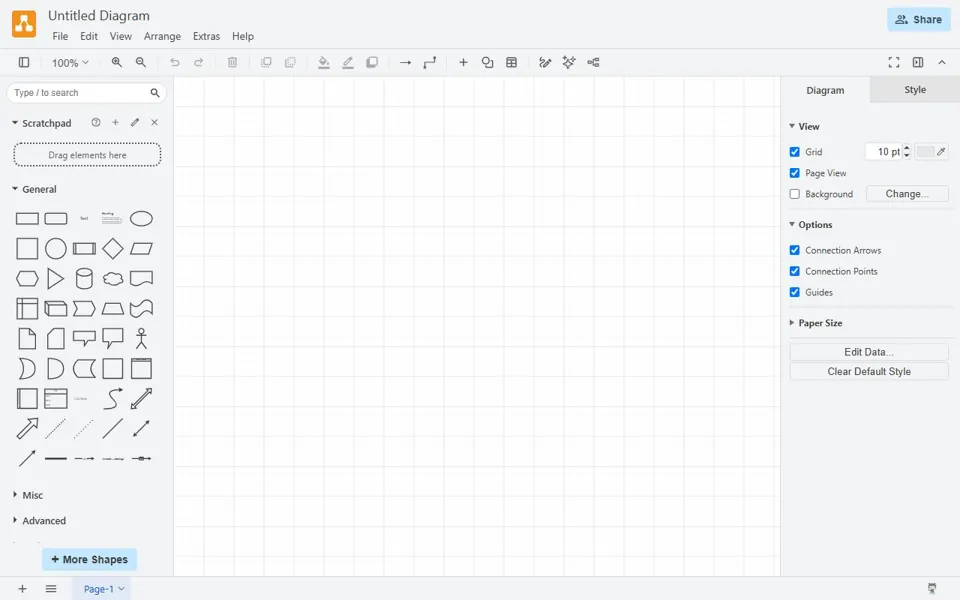Click the Clear Default Style button

point(869,372)
